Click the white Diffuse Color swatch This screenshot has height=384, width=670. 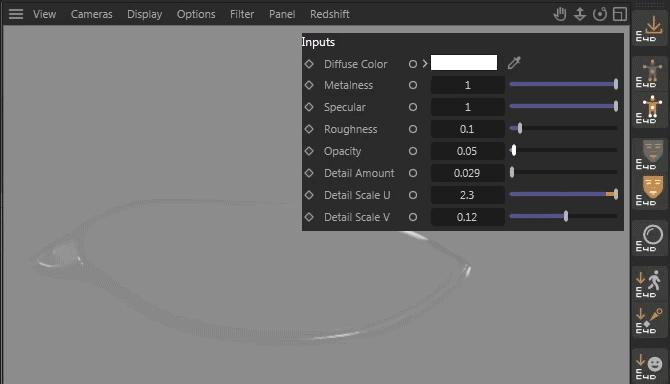coord(464,62)
